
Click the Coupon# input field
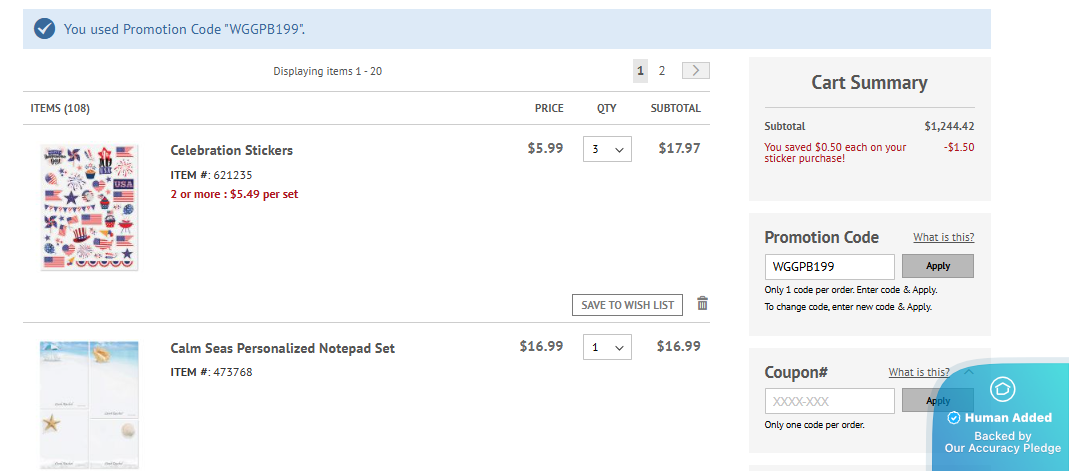829,401
